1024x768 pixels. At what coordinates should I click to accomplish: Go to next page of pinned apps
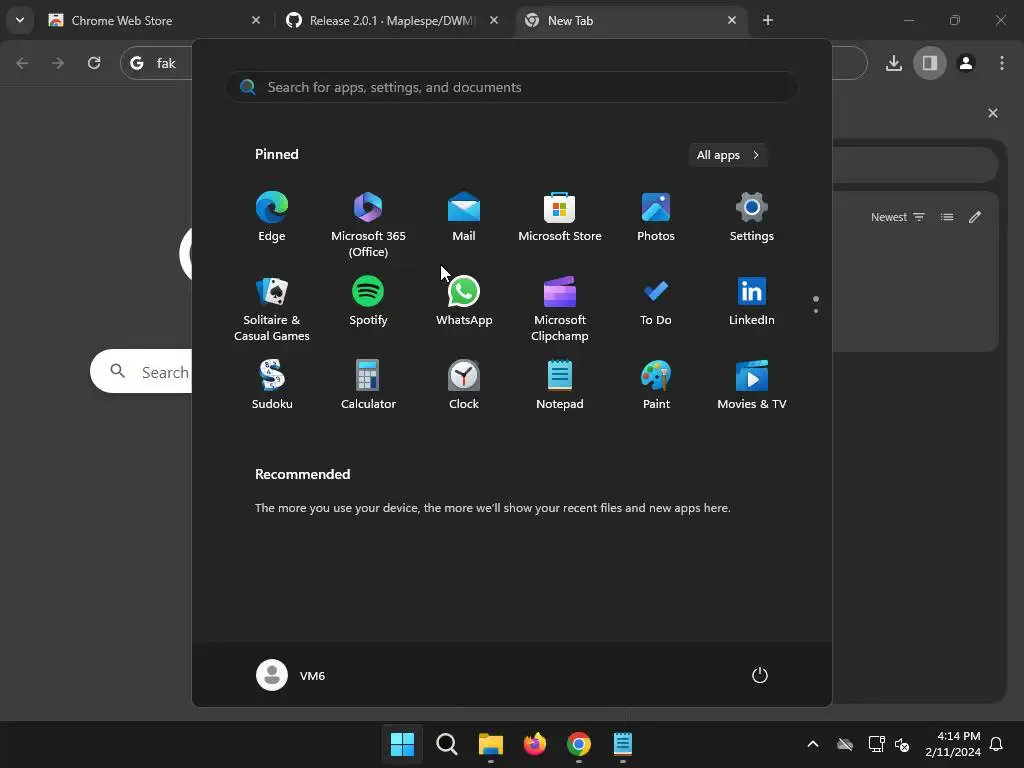[816, 310]
